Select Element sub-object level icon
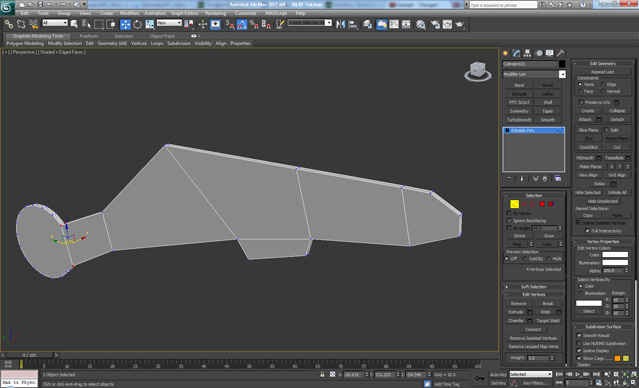Viewport: 639px width, 388px height. [x=551, y=204]
